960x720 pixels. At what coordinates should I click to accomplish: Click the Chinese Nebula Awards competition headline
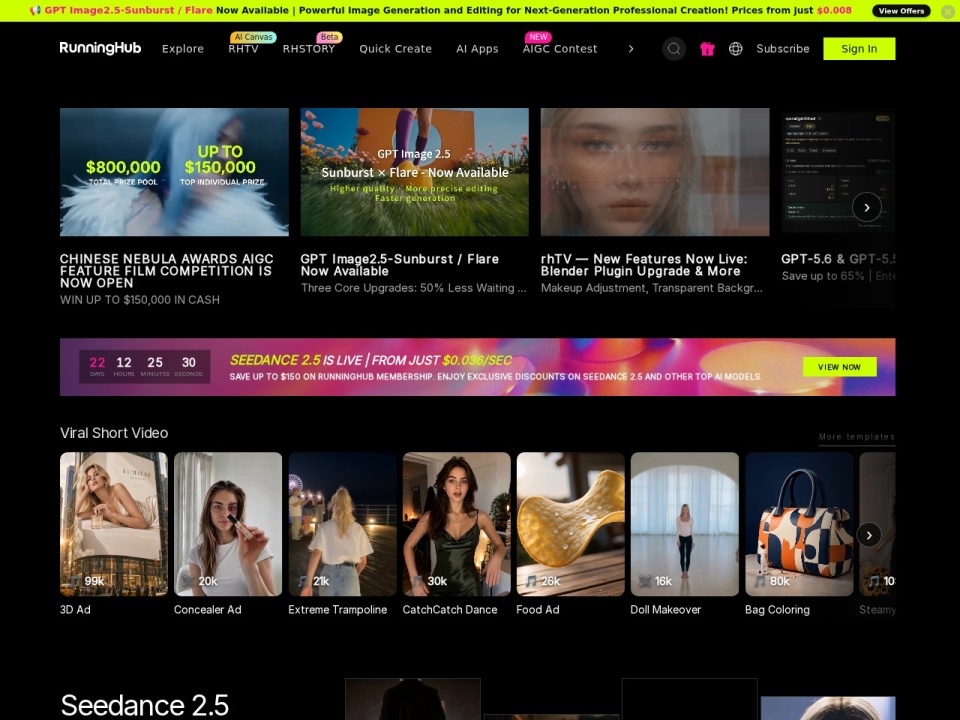click(x=167, y=271)
